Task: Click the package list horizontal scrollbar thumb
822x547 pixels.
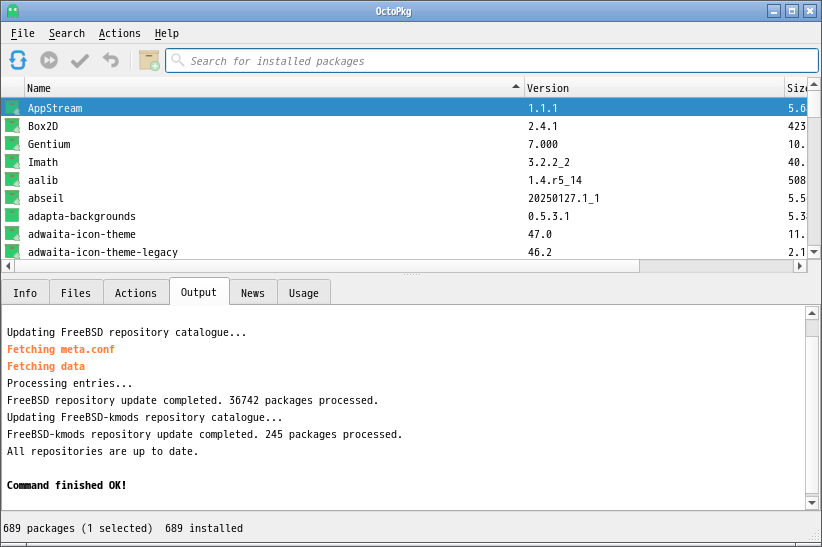Action: pos(327,266)
